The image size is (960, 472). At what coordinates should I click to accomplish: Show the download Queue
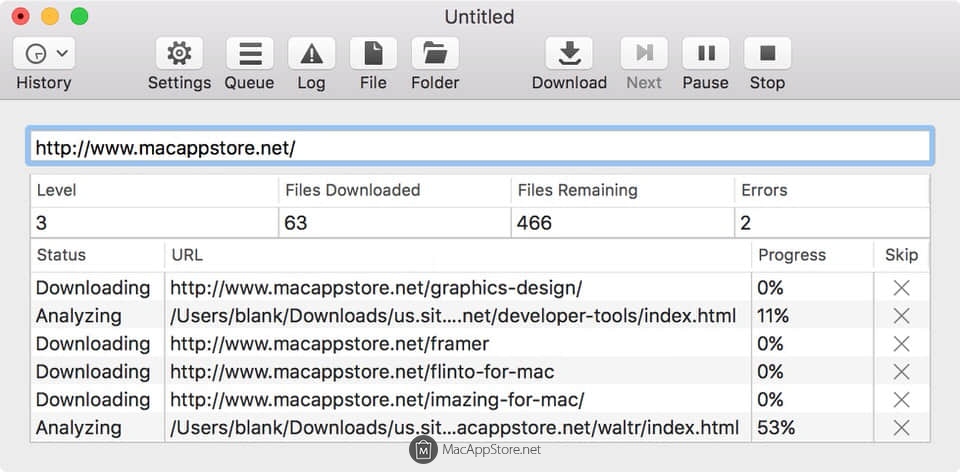[249, 53]
